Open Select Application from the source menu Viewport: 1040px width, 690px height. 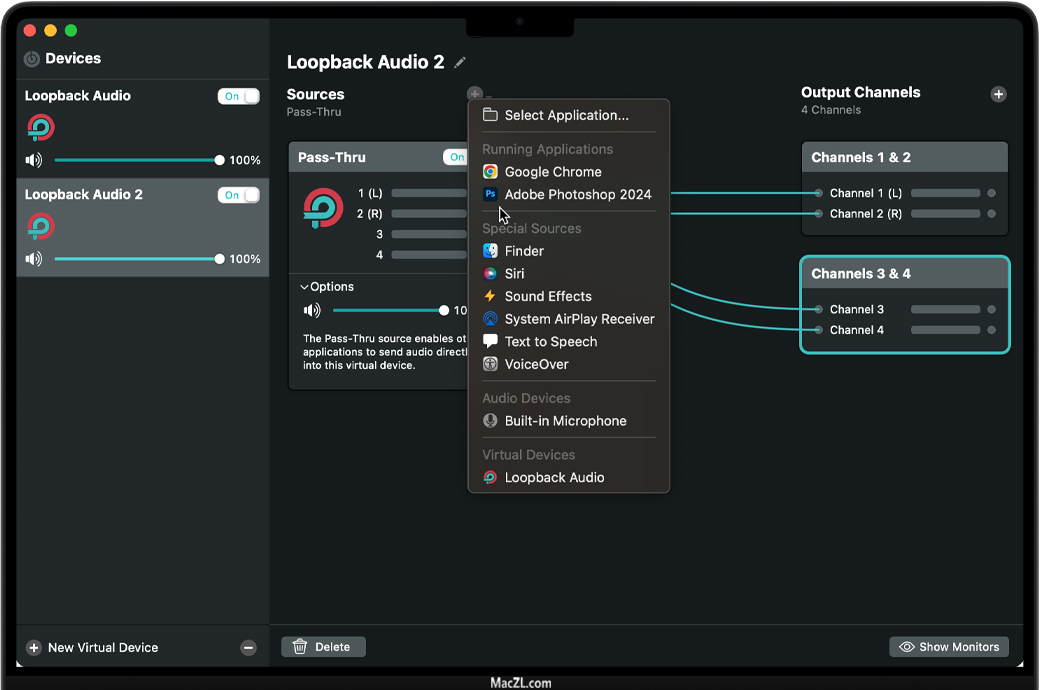click(x=566, y=115)
